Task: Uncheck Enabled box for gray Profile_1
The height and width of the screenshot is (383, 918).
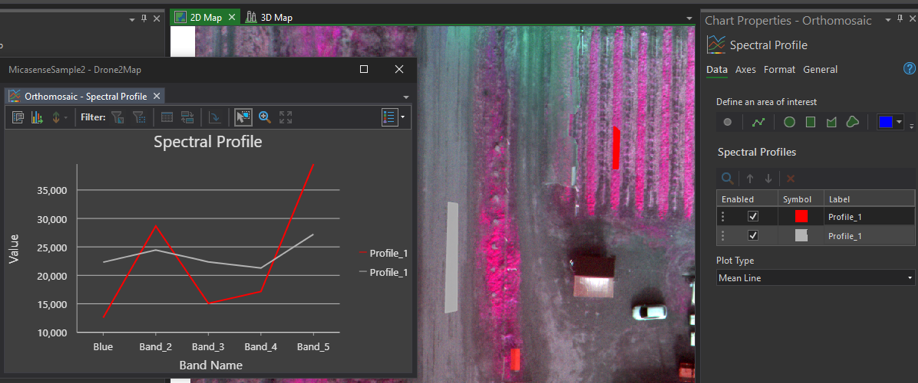Action: [x=753, y=235]
